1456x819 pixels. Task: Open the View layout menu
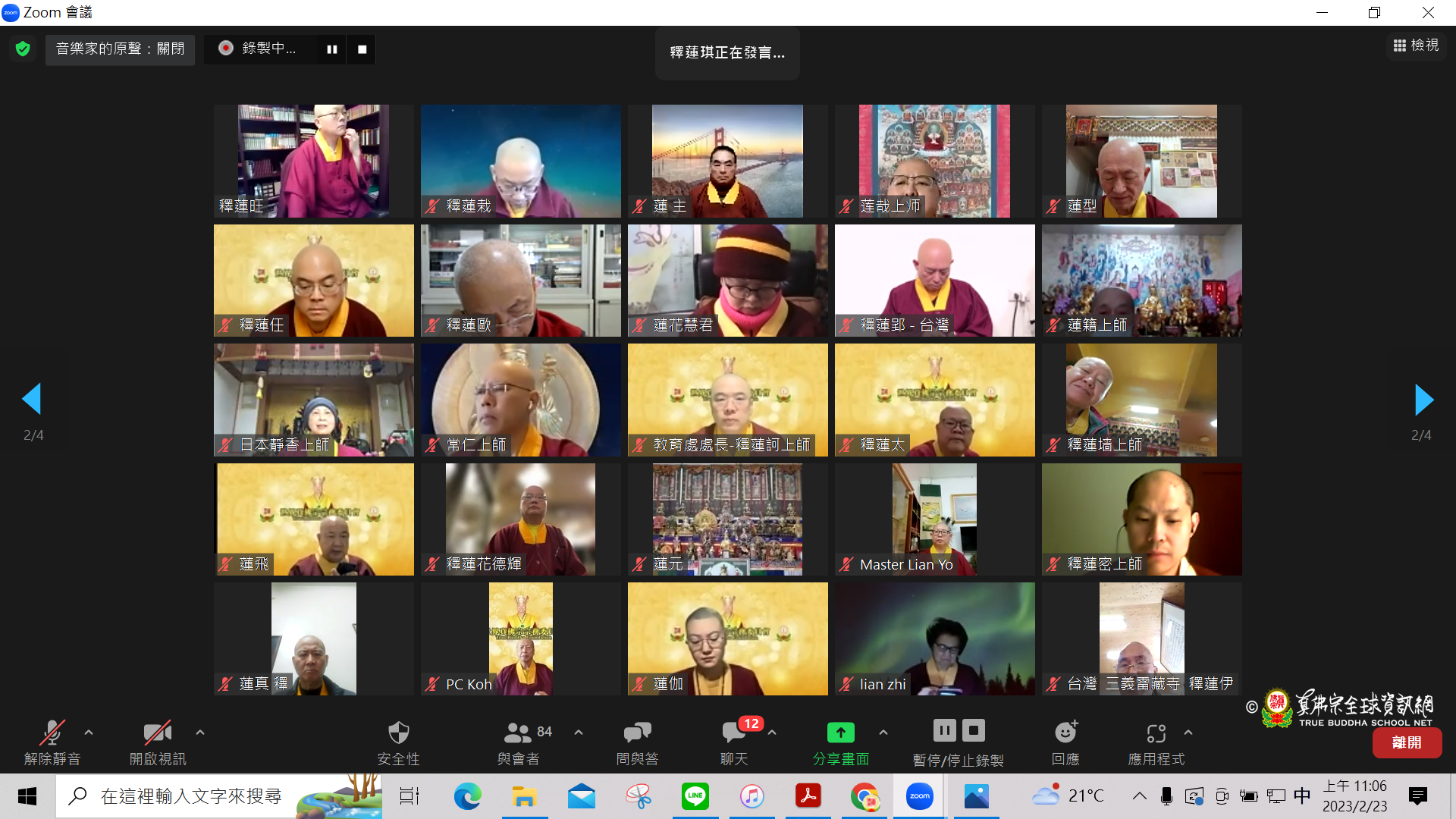[x=1416, y=45]
